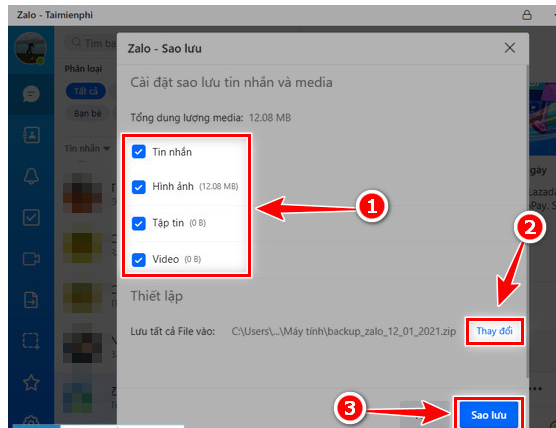Click the Thay đổi link
Image resolution: width=556 pixels, height=428 pixels.
click(494, 331)
